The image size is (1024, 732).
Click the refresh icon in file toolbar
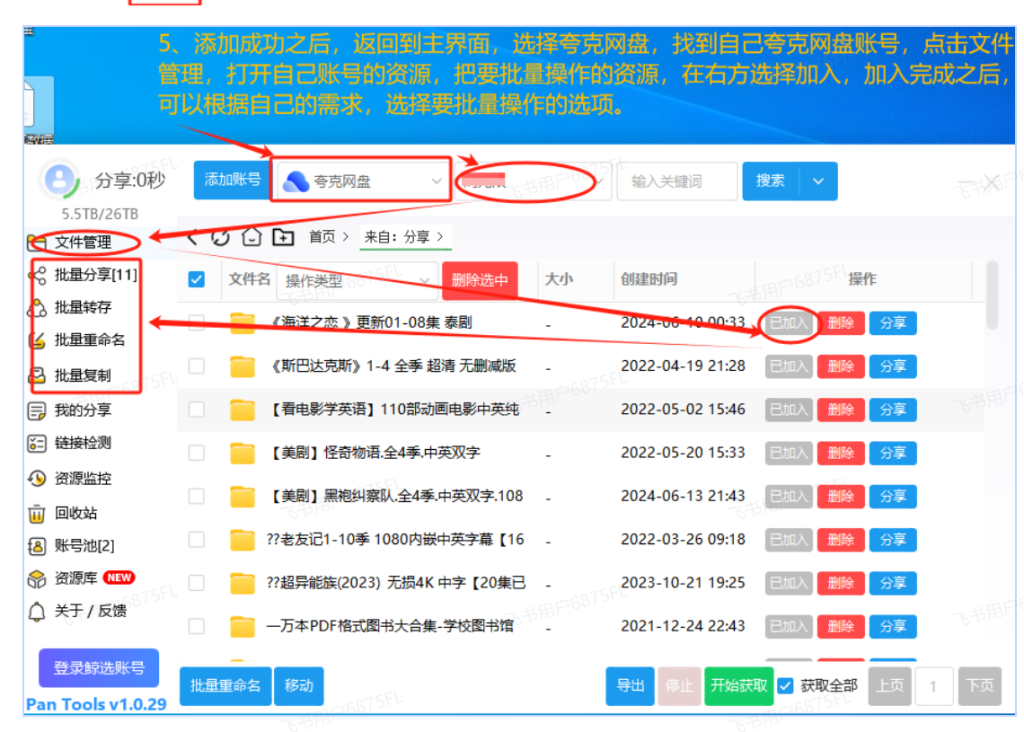pos(221,237)
